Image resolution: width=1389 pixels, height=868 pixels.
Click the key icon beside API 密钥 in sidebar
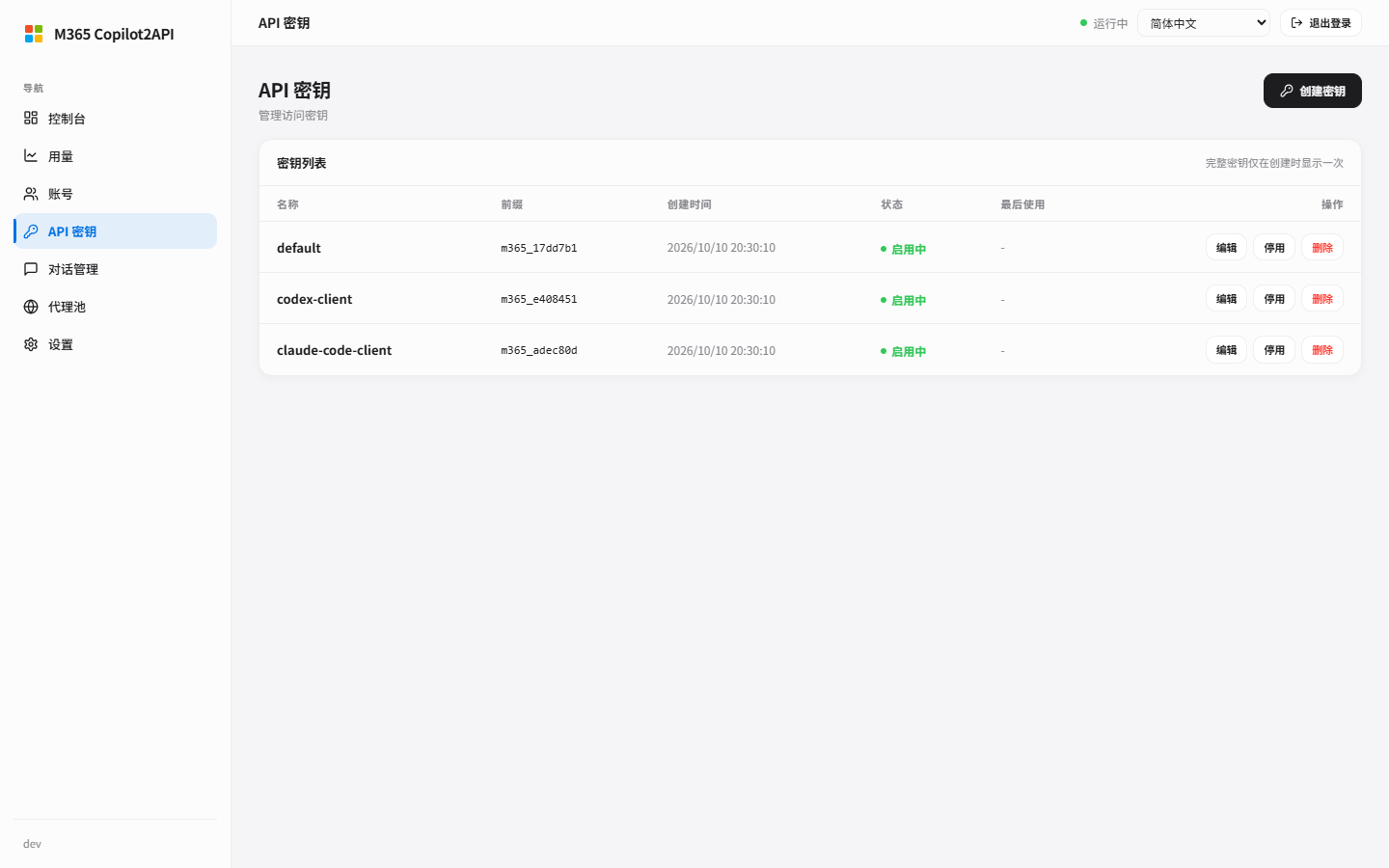31,231
